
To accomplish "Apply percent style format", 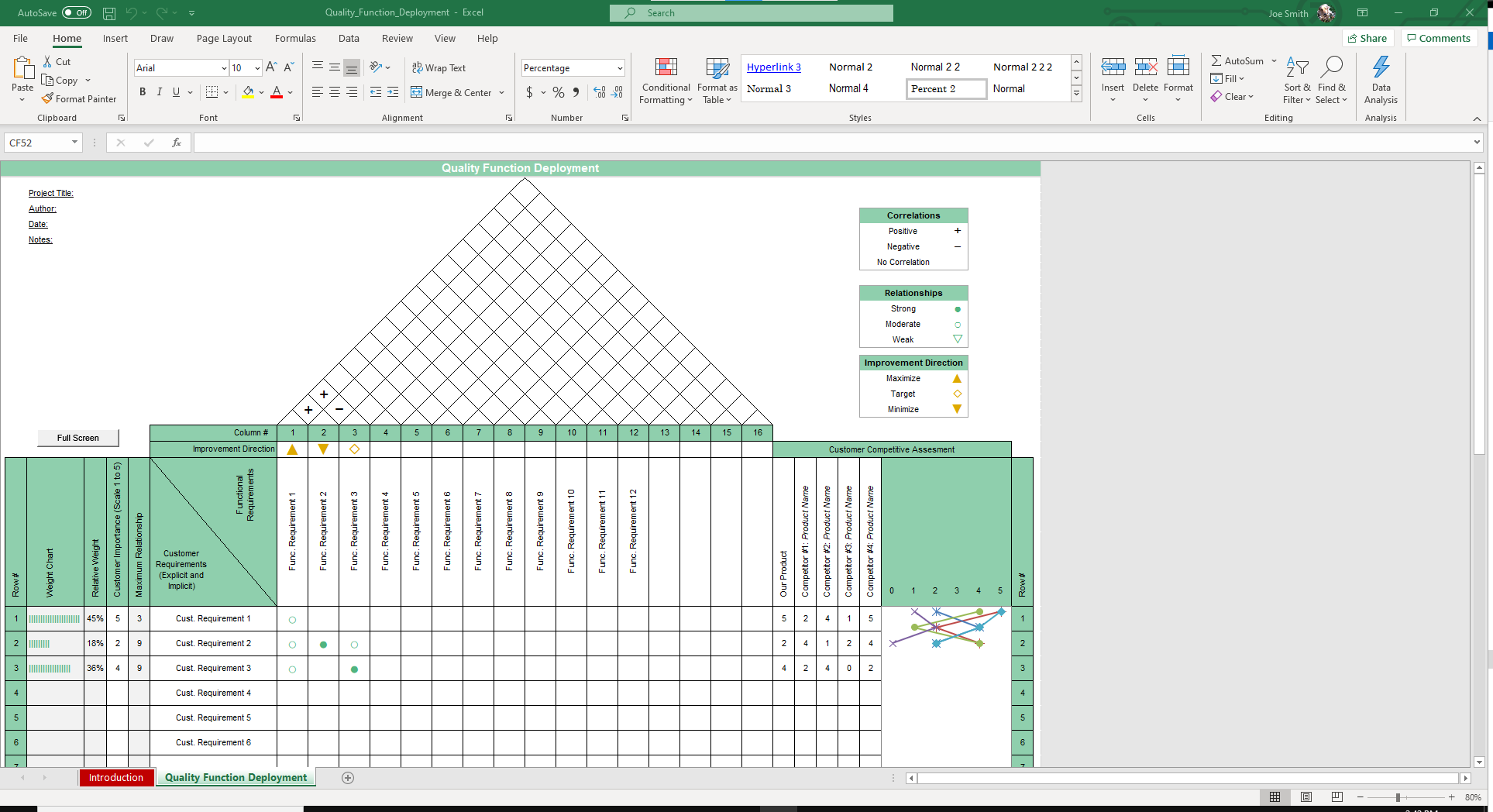I will [558, 92].
